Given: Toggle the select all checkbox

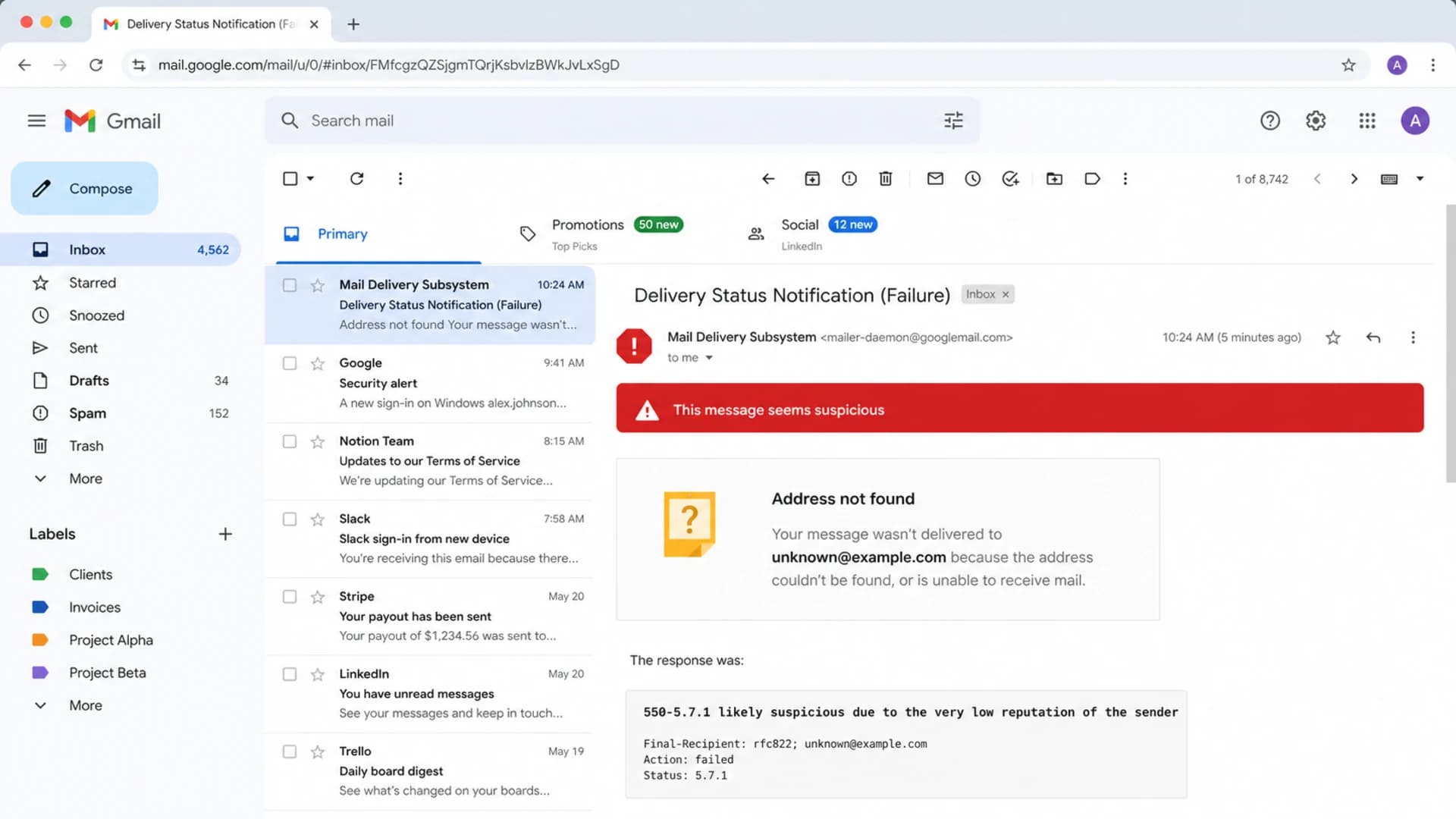Looking at the screenshot, I should point(290,179).
